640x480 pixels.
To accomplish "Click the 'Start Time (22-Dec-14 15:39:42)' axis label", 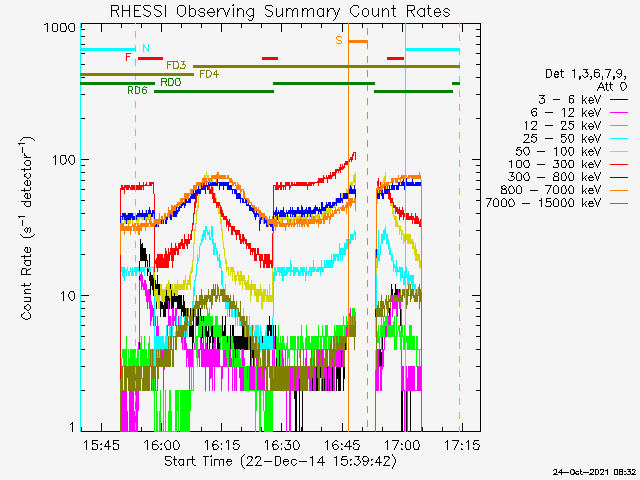I will [x=280, y=462].
